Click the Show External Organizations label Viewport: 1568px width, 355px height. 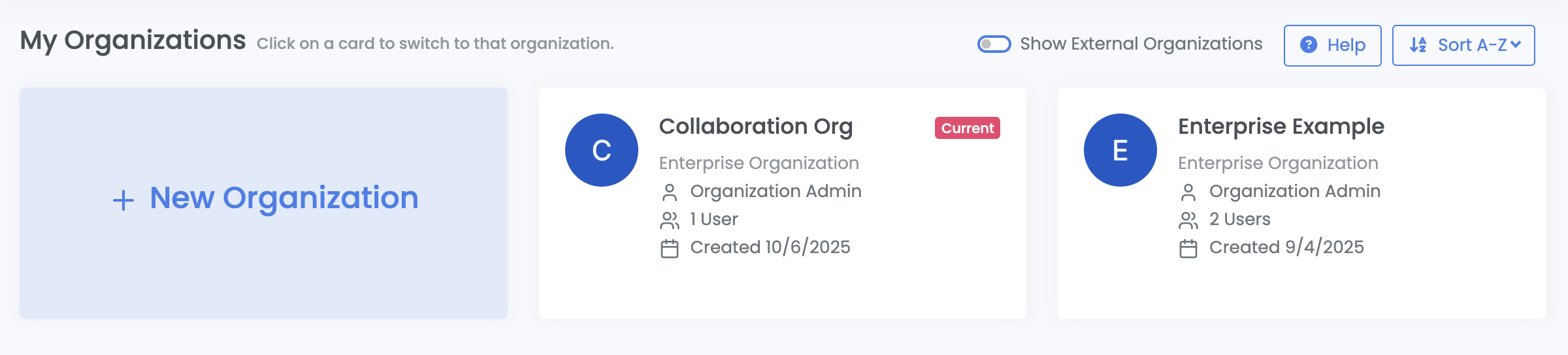[x=1141, y=44]
